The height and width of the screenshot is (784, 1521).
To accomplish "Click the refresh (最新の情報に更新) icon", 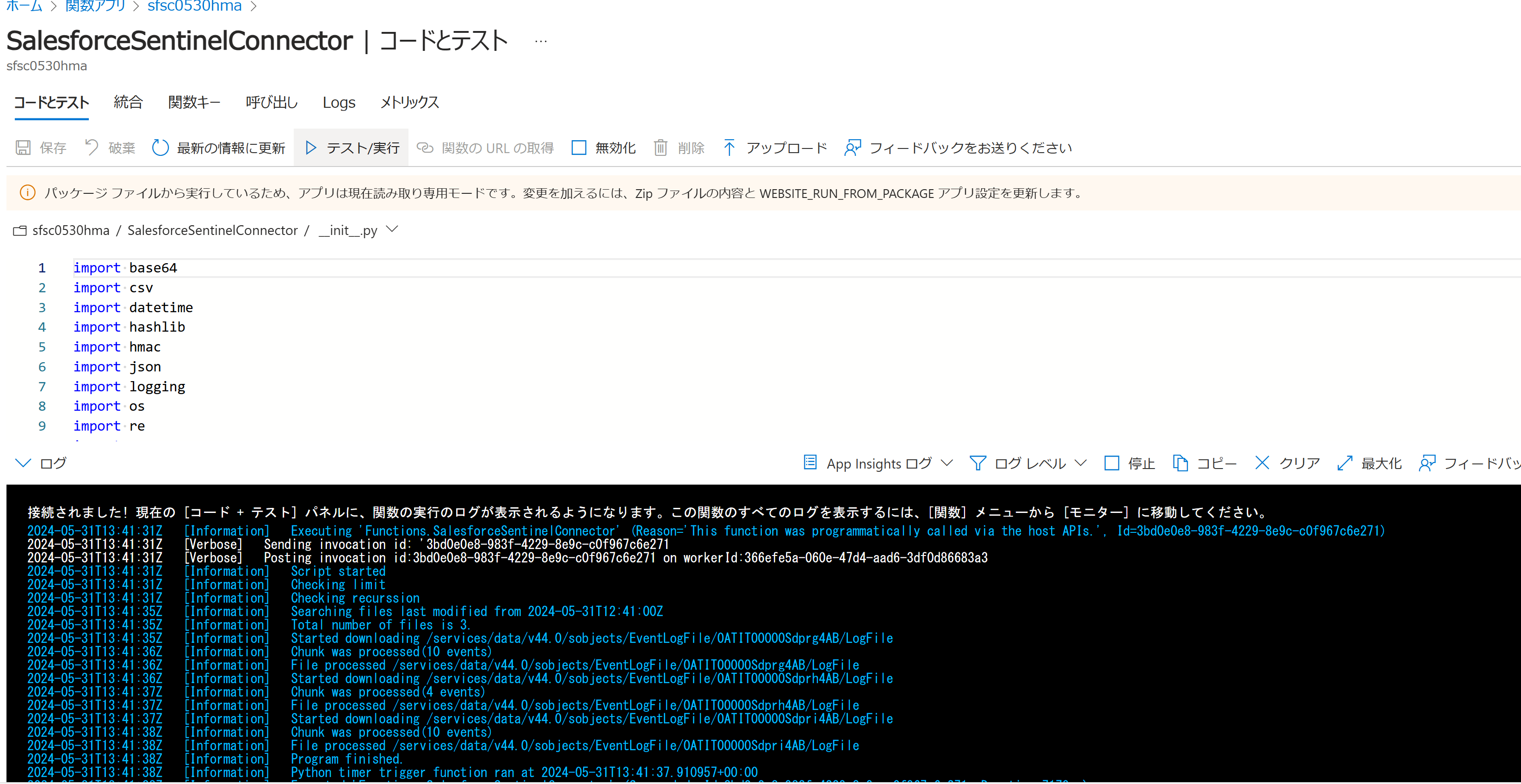I will 160,148.
